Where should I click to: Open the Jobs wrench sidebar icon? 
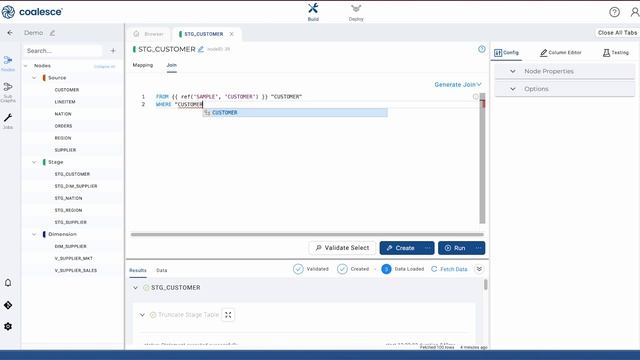click(x=8, y=121)
